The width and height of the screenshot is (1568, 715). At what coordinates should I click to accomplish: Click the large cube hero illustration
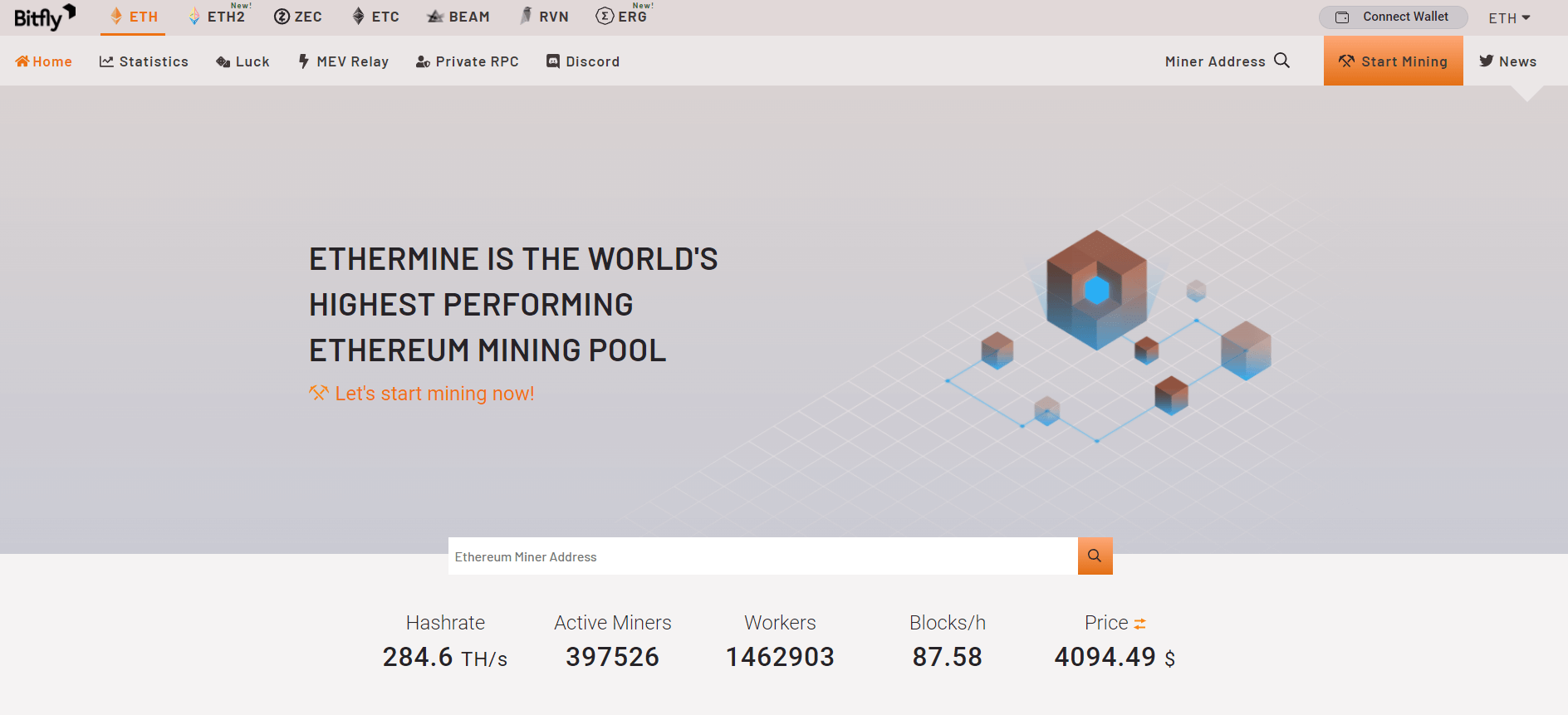point(1096,290)
